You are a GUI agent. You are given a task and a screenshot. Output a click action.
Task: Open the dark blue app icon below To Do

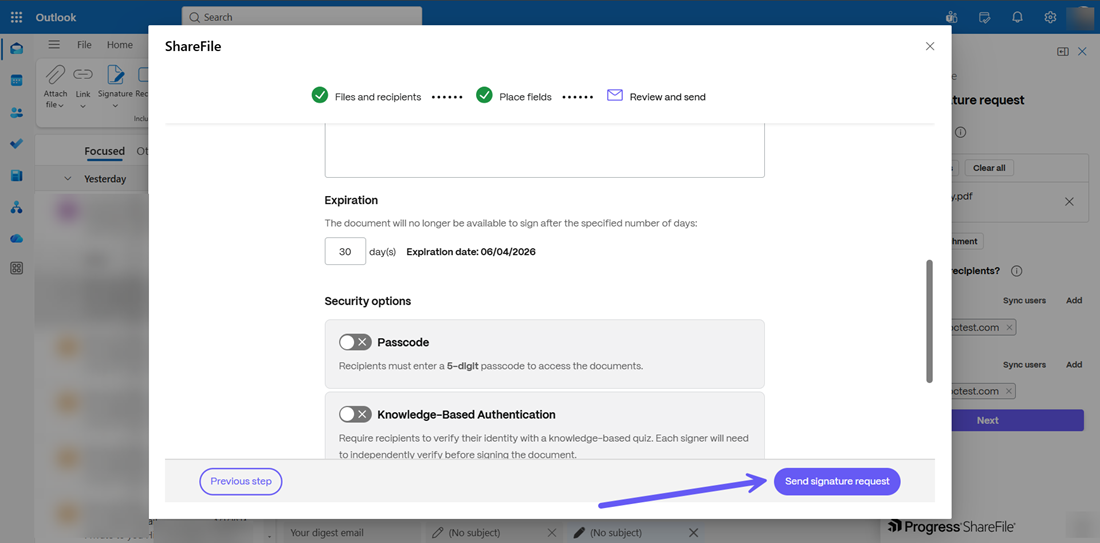pyautogui.click(x=17, y=175)
